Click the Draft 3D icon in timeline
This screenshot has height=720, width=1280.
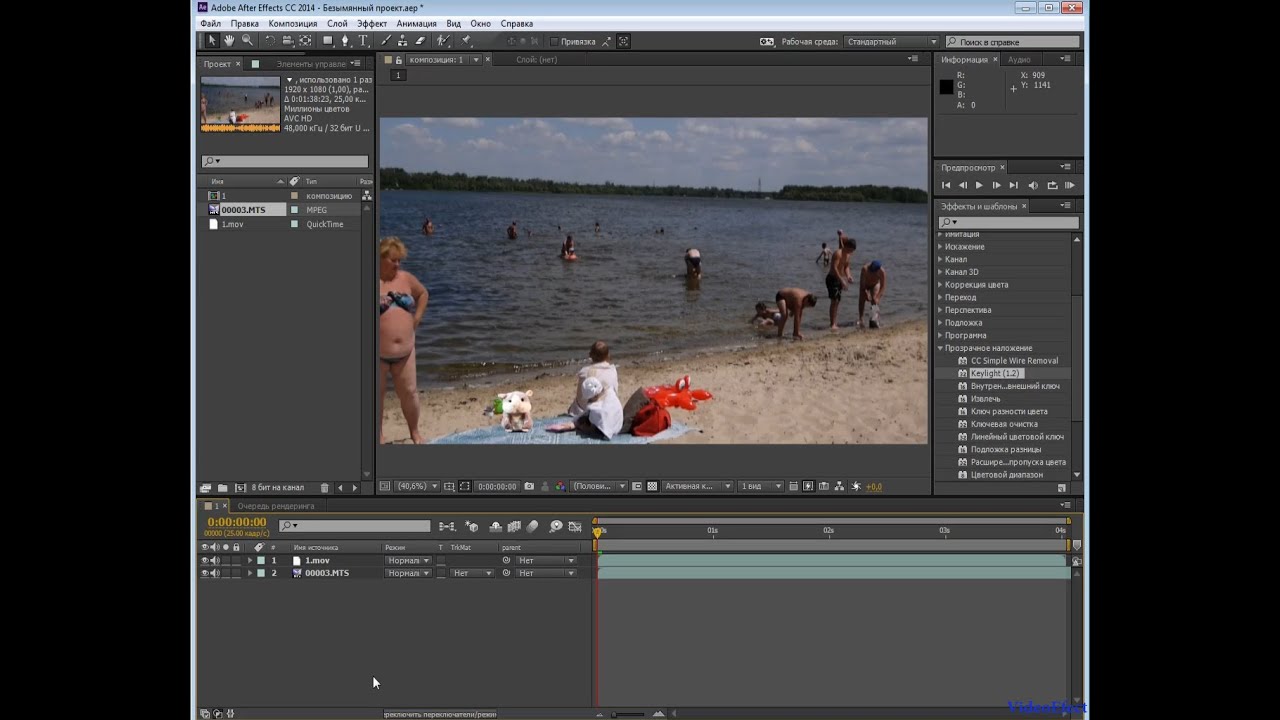pos(472,527)
